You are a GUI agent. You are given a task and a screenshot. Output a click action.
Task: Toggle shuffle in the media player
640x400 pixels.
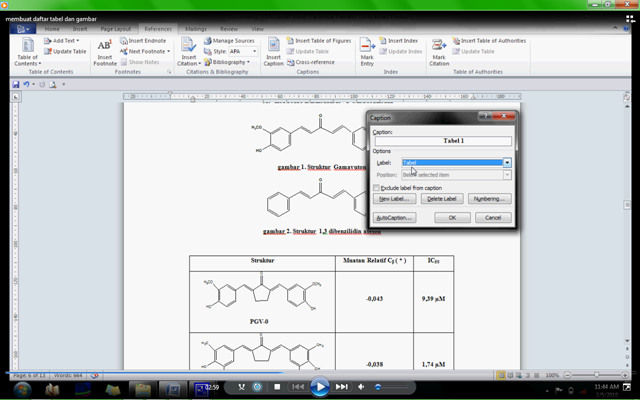241,387
